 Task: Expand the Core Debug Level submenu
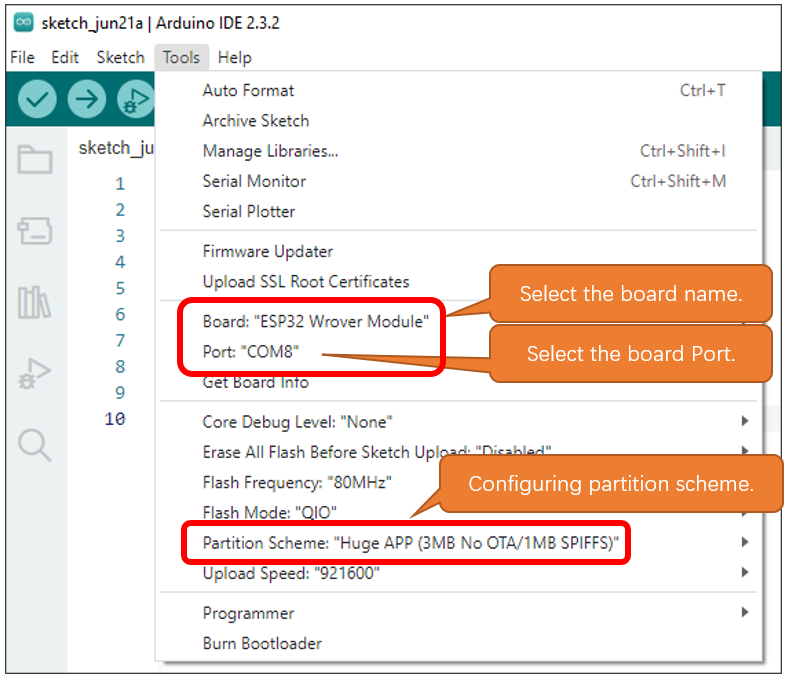click(x=459, y=422)
